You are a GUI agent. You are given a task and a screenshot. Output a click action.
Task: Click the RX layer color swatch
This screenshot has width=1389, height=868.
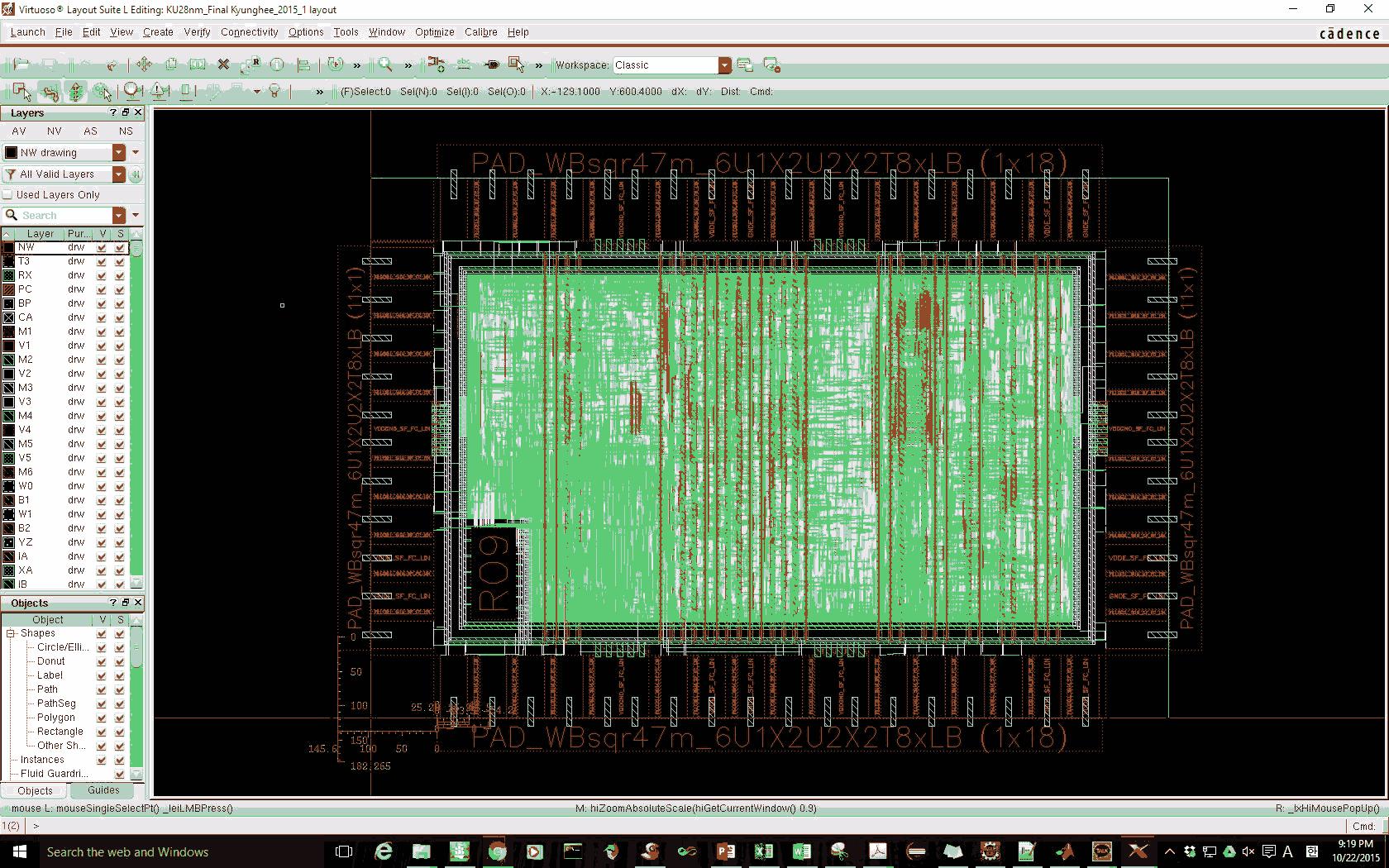click(9, 275)
